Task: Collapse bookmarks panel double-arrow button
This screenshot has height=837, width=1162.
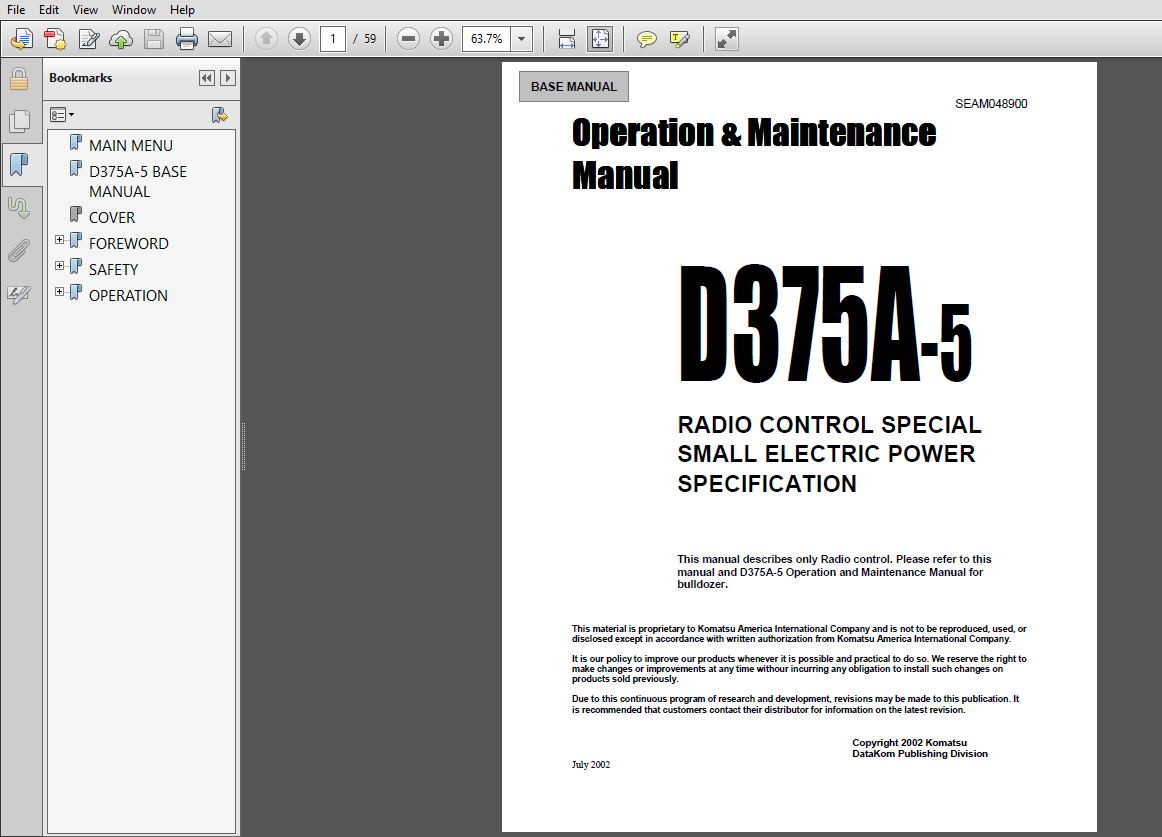Action: pos(207,78)
